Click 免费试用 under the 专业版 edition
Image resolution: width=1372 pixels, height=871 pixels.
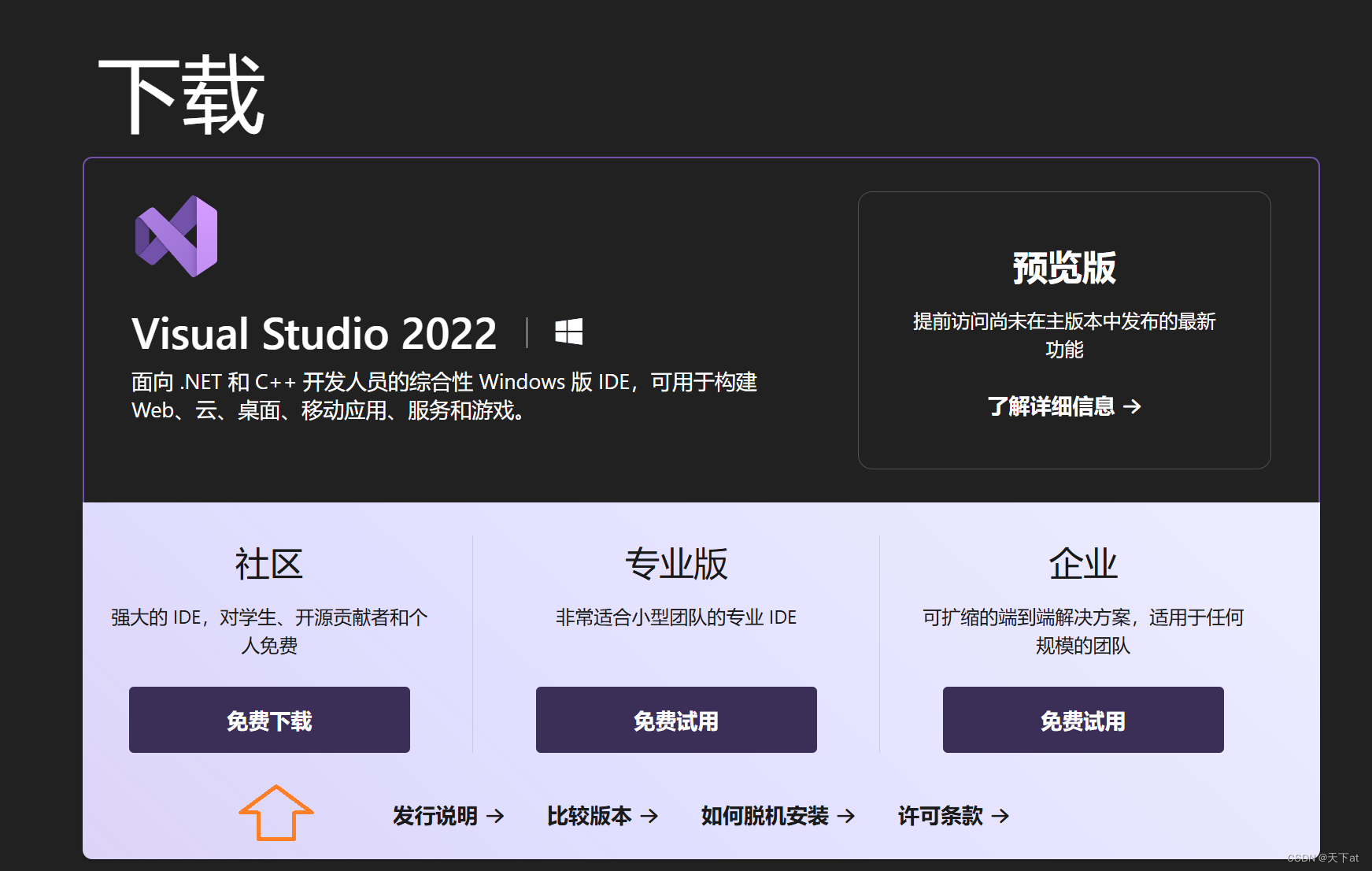tap(675, 719)
